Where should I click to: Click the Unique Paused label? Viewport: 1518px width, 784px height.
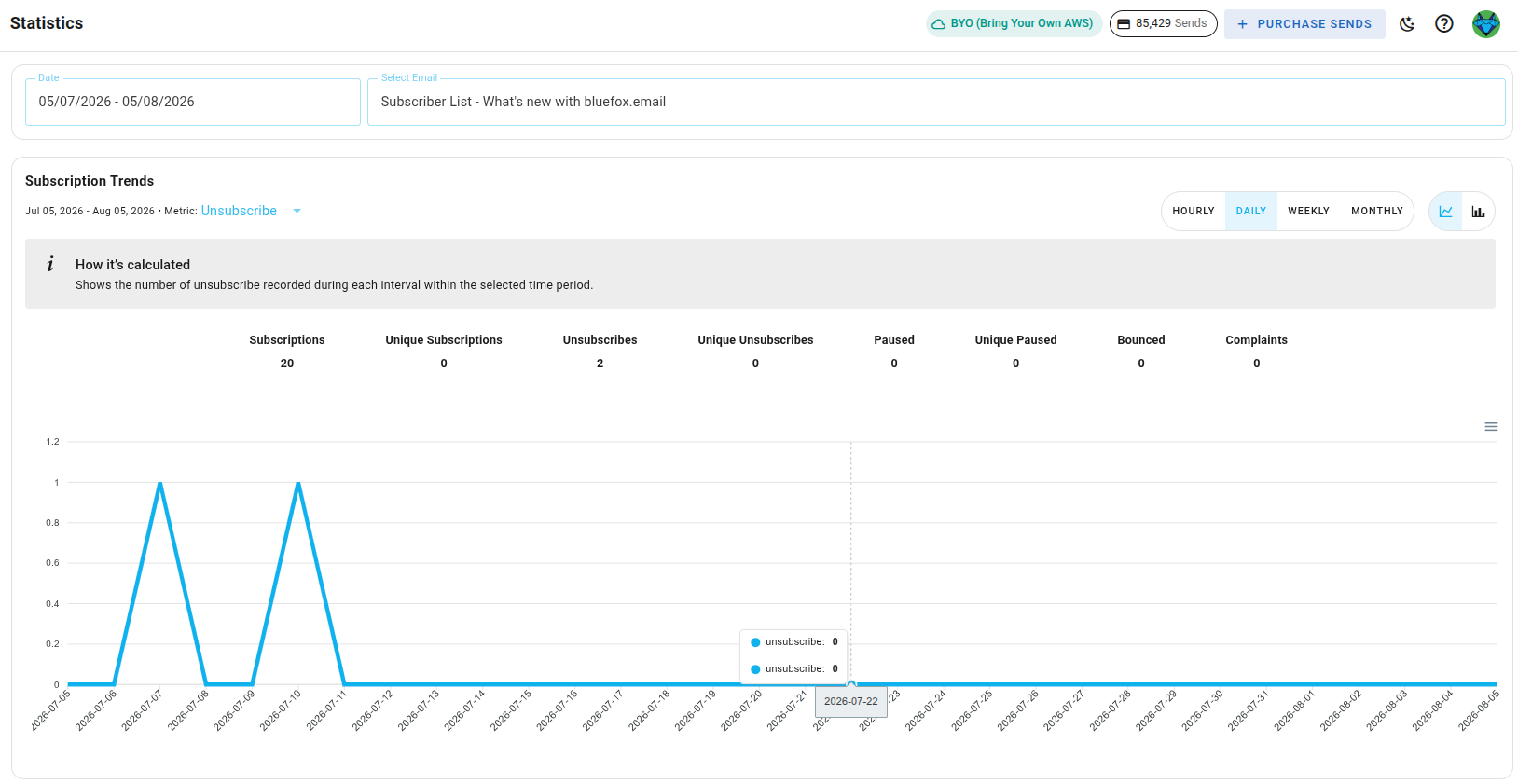point(1016,340)
